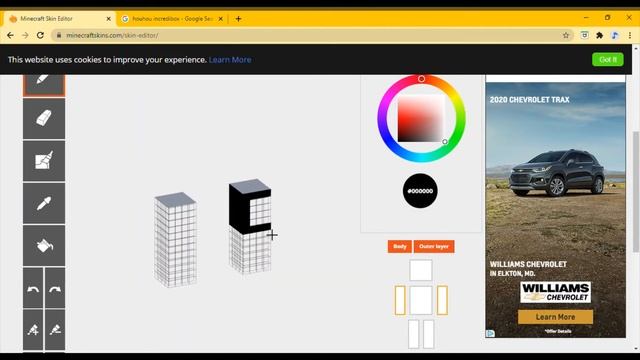The width and height of the screenshot is (640, 360).
Task: Select the paint bucket fill tool
Action: [x=44, y=246]
